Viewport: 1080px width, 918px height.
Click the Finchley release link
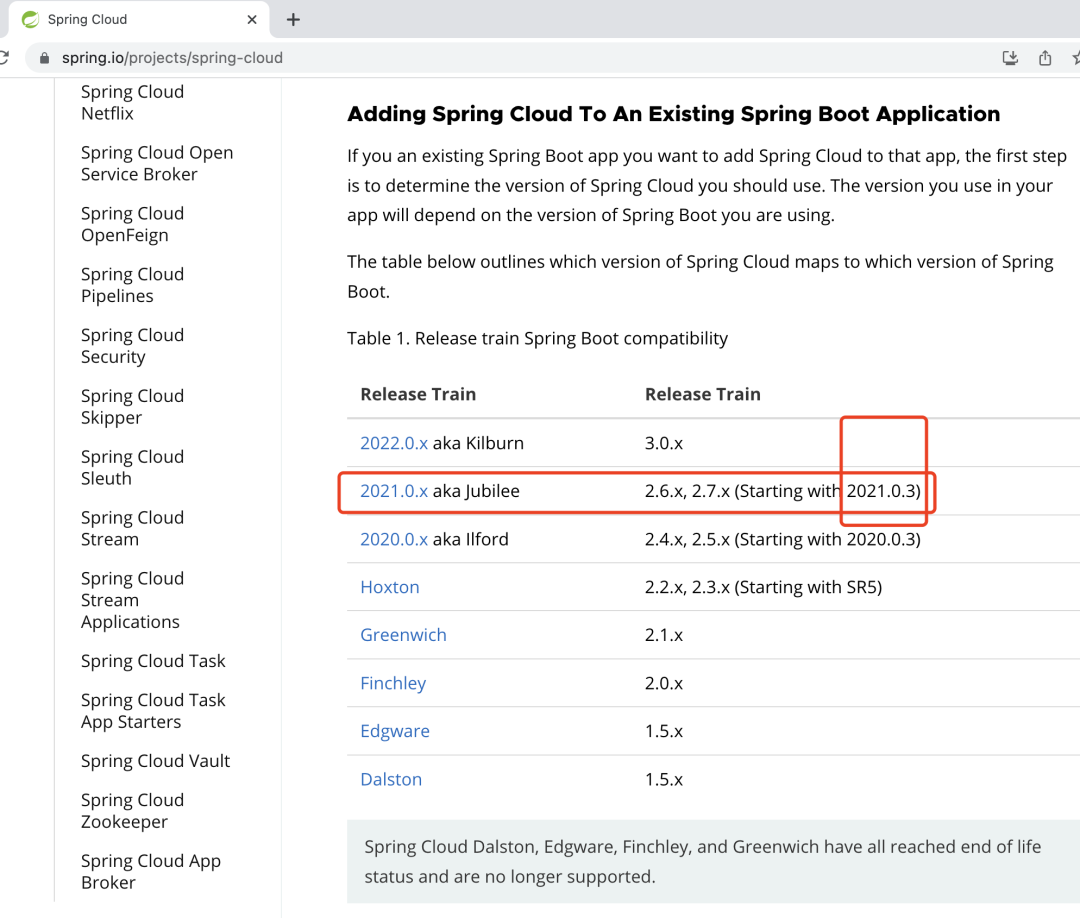tap(393, 683)
